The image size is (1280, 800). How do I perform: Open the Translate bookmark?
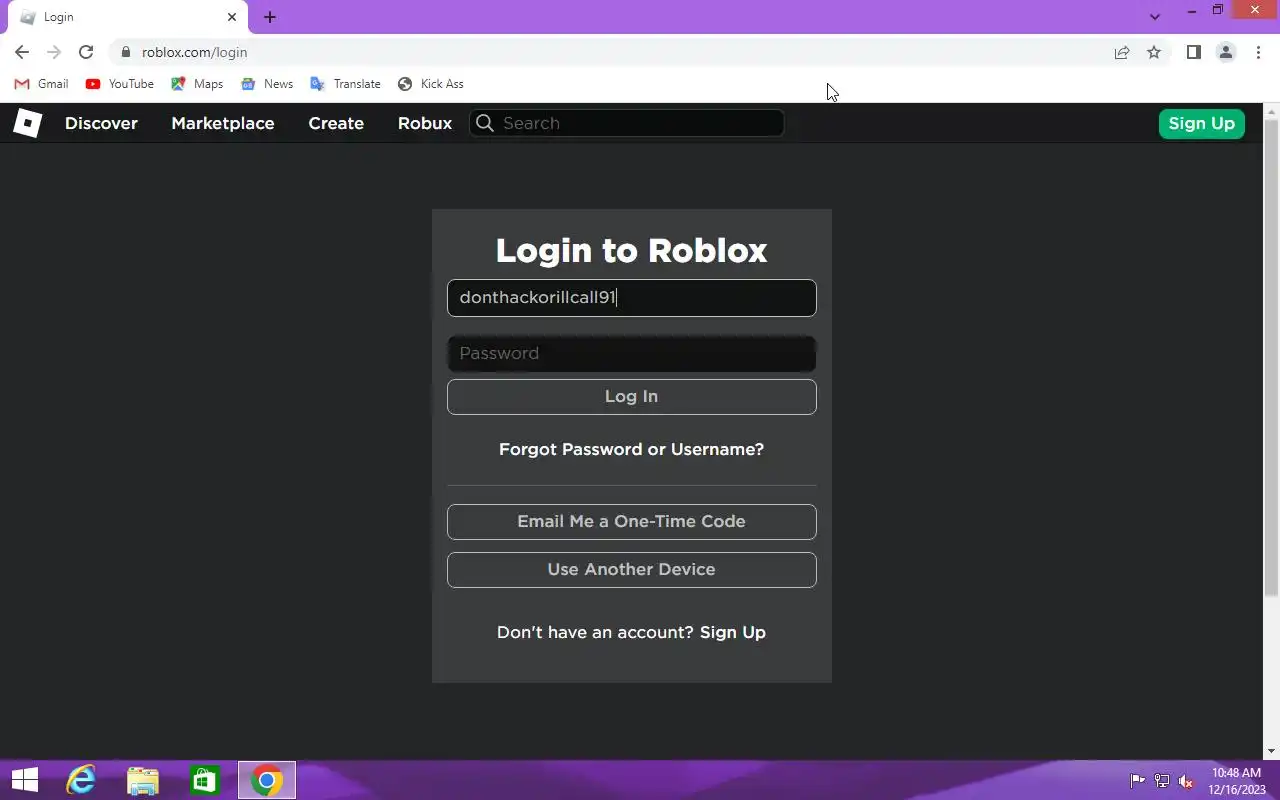[345, 84]
